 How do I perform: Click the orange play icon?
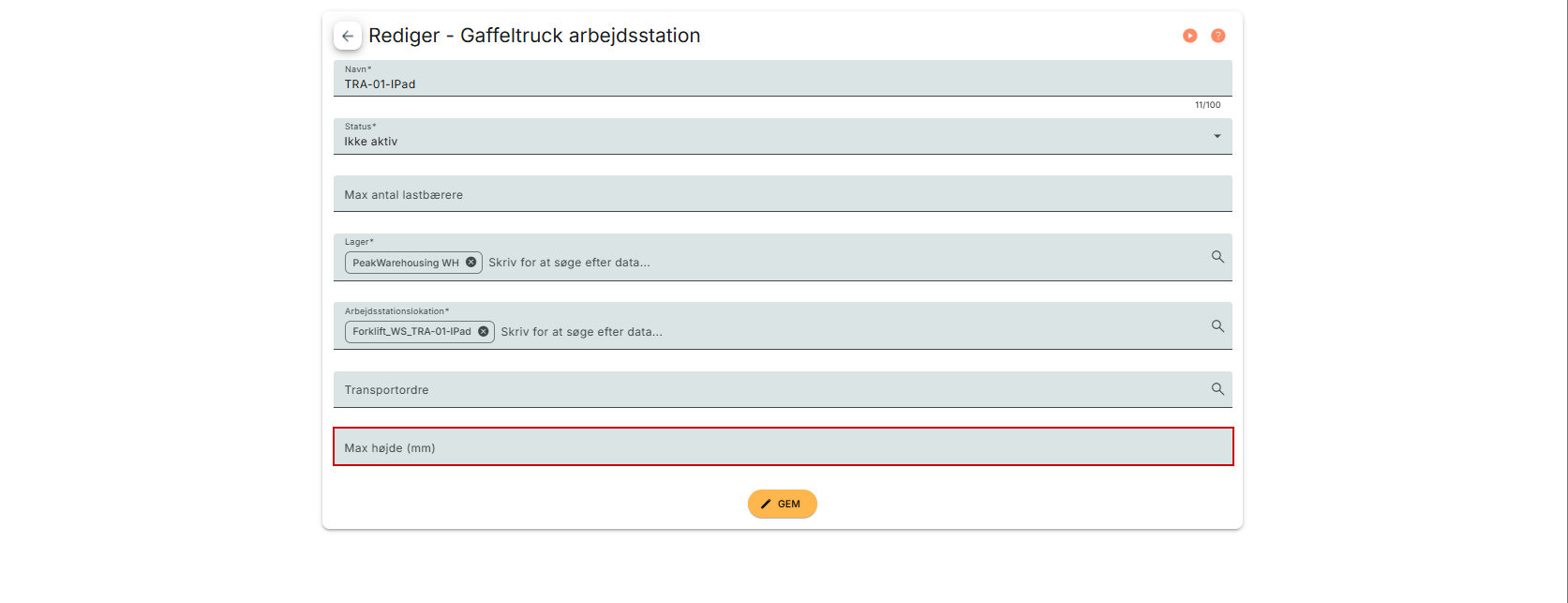1189,36
